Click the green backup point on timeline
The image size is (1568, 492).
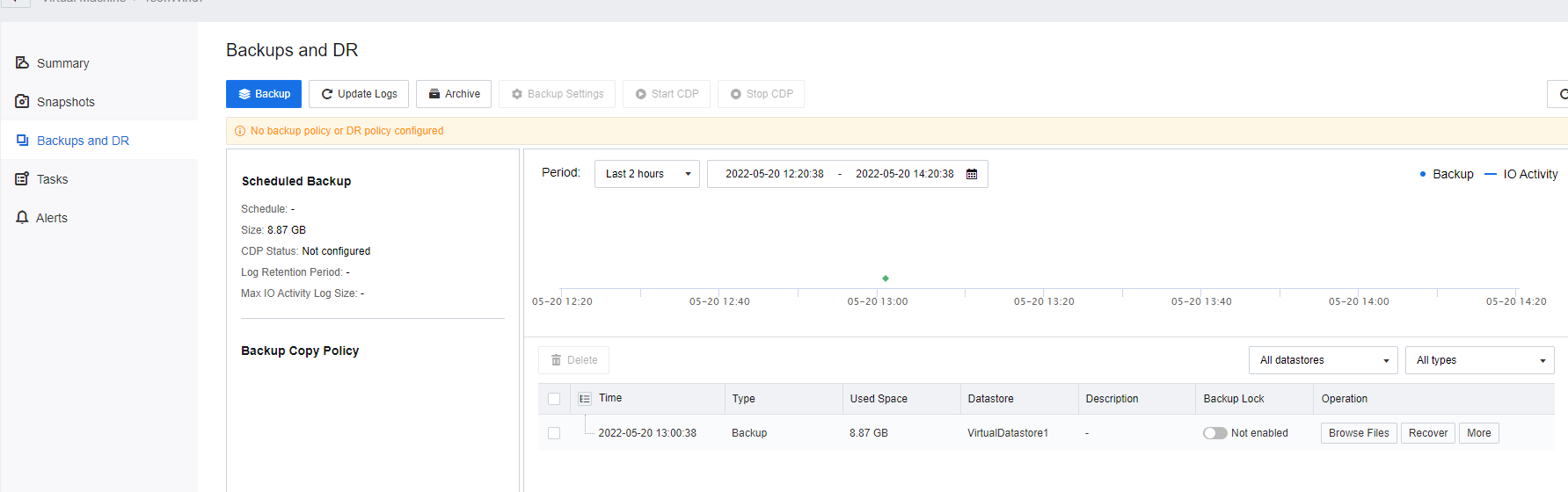(x=886, y=279)
